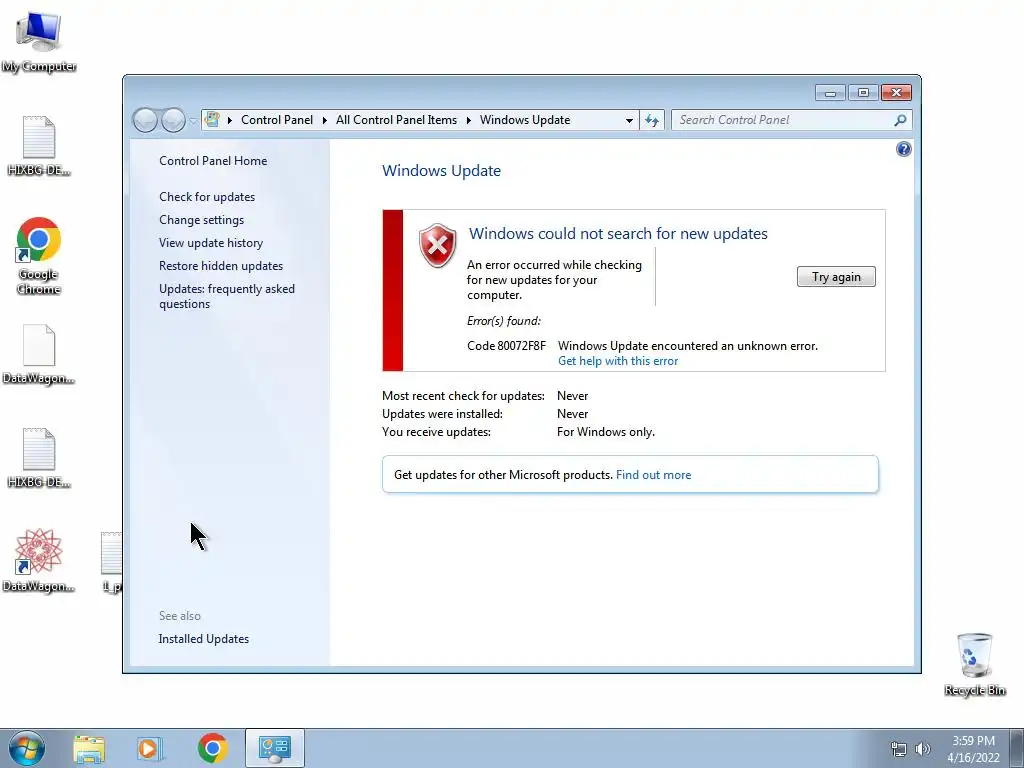Click the Try again button
Screen dimensions: 1024x768
coord(836,277)
